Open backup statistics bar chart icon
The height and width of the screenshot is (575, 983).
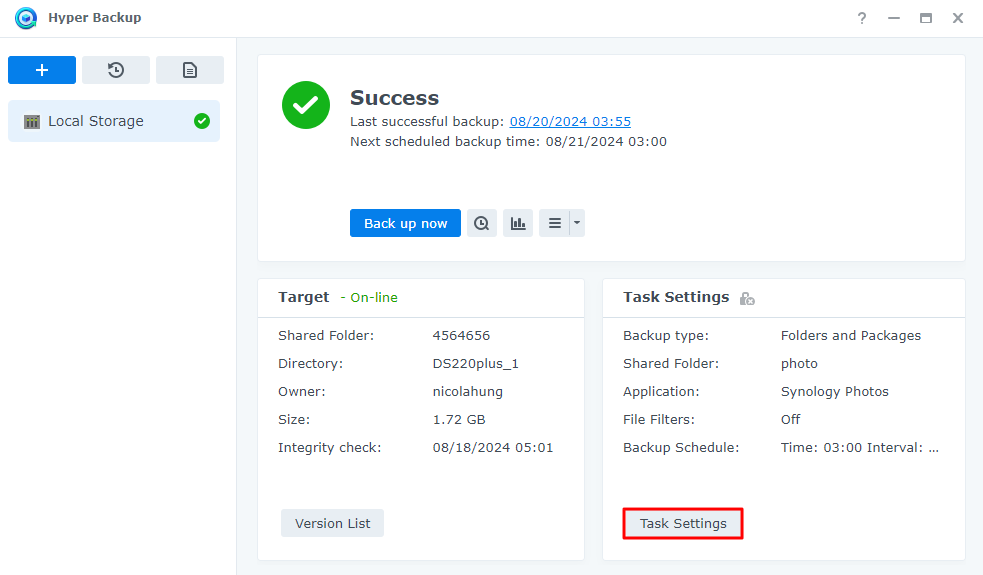pos(518,223)
